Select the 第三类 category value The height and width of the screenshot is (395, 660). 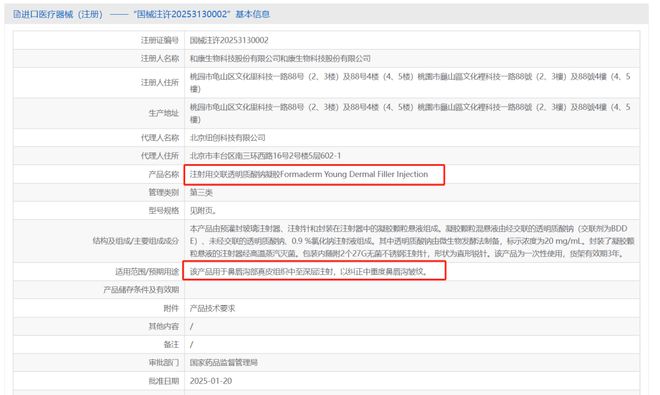pos(201,192)
